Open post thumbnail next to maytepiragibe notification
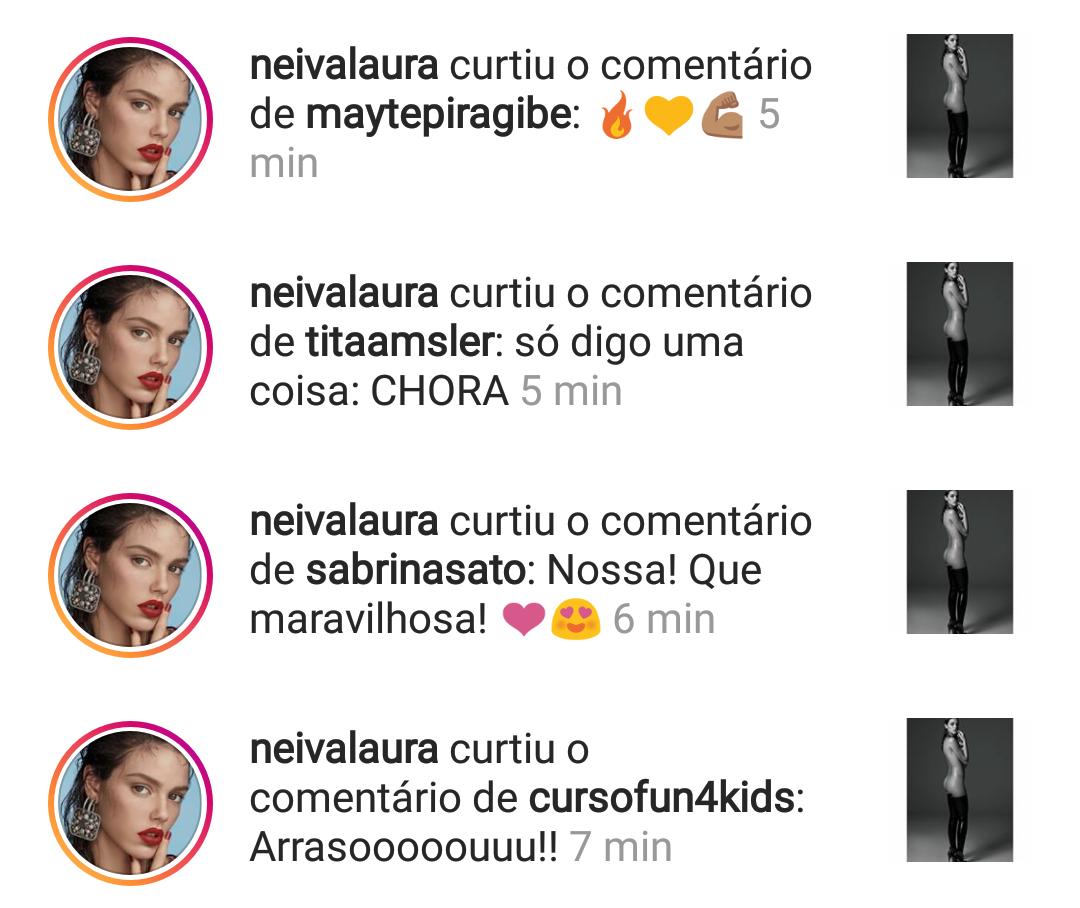The width and height of the screenshot is (1080, 908). click(x=959, y=105)
